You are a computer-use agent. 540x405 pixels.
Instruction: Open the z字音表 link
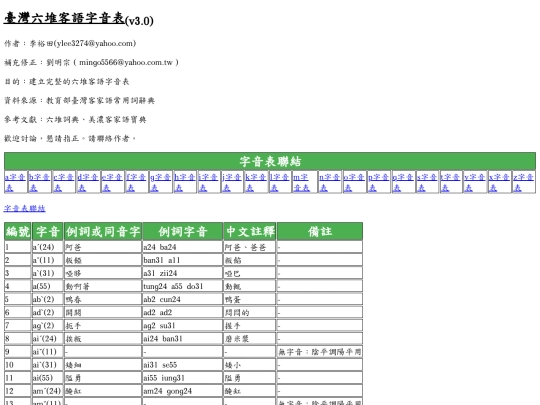[523, 182]
